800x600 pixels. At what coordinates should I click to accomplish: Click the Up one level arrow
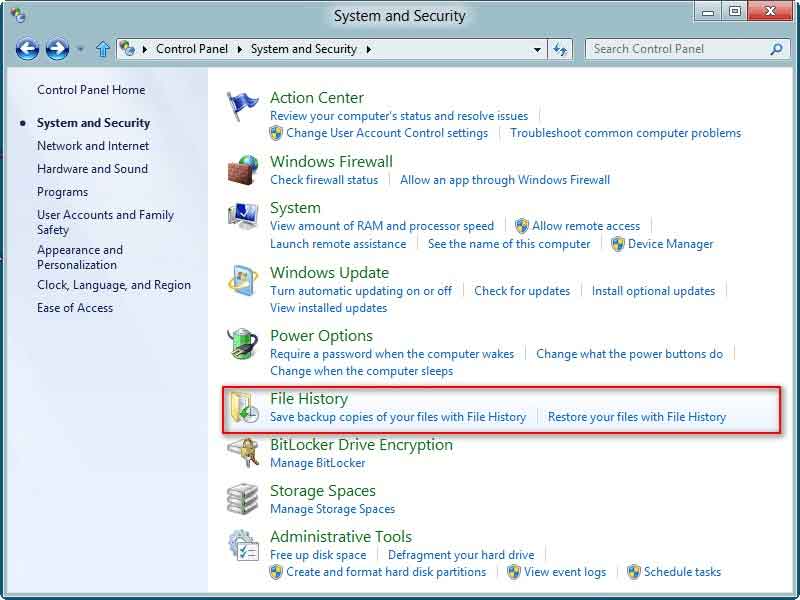(x=103, y=49)
